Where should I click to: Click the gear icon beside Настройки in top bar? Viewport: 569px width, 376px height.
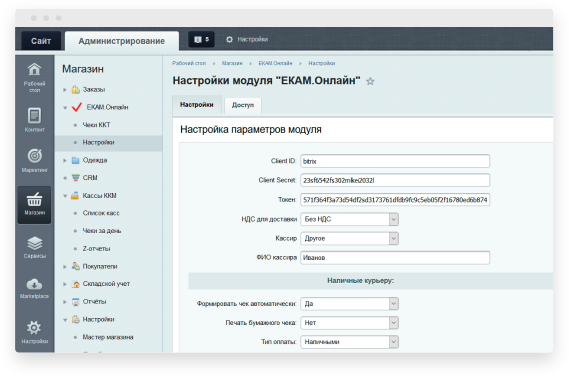(229, 39)
